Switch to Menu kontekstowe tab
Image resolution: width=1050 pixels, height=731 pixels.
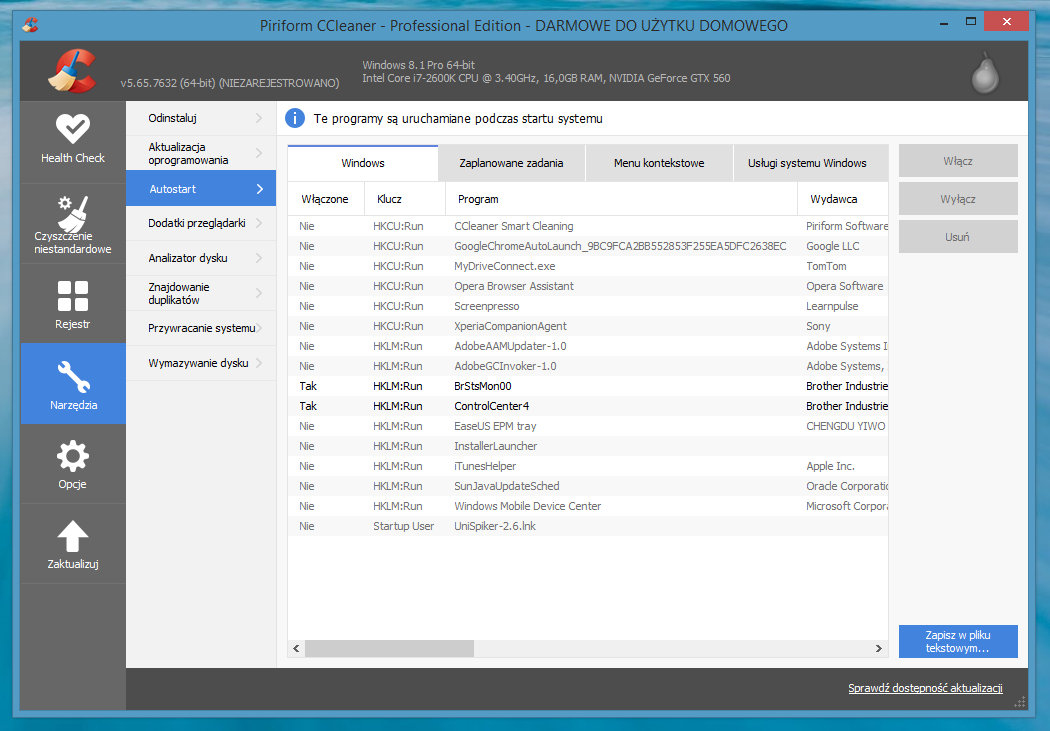tap(659, 163)
